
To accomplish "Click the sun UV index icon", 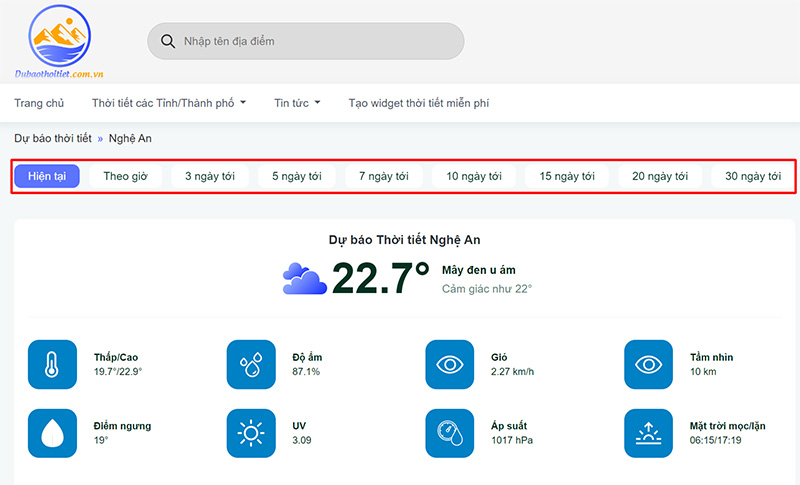I will (251, 433).
